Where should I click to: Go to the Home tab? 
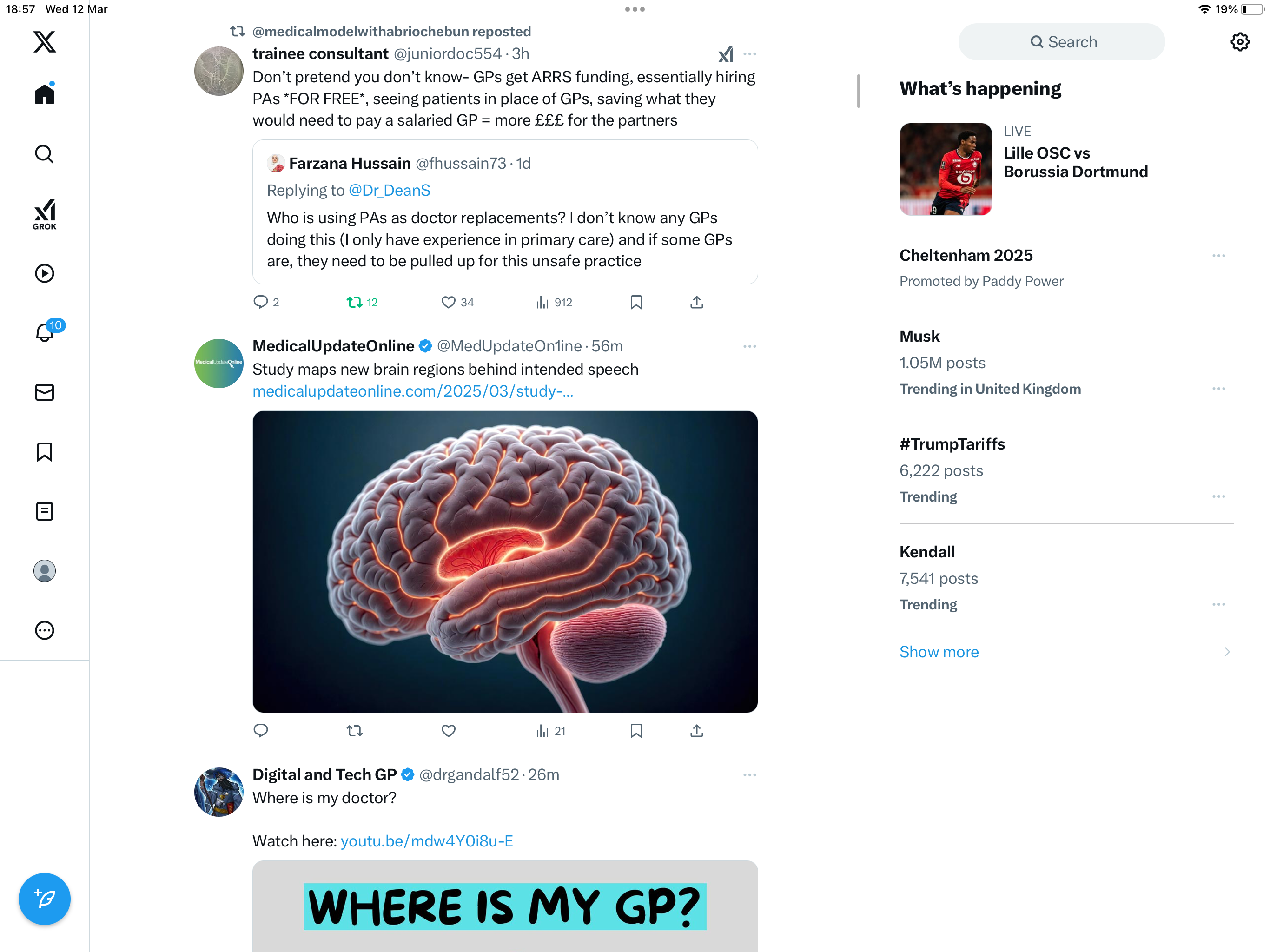coord(44,94)
